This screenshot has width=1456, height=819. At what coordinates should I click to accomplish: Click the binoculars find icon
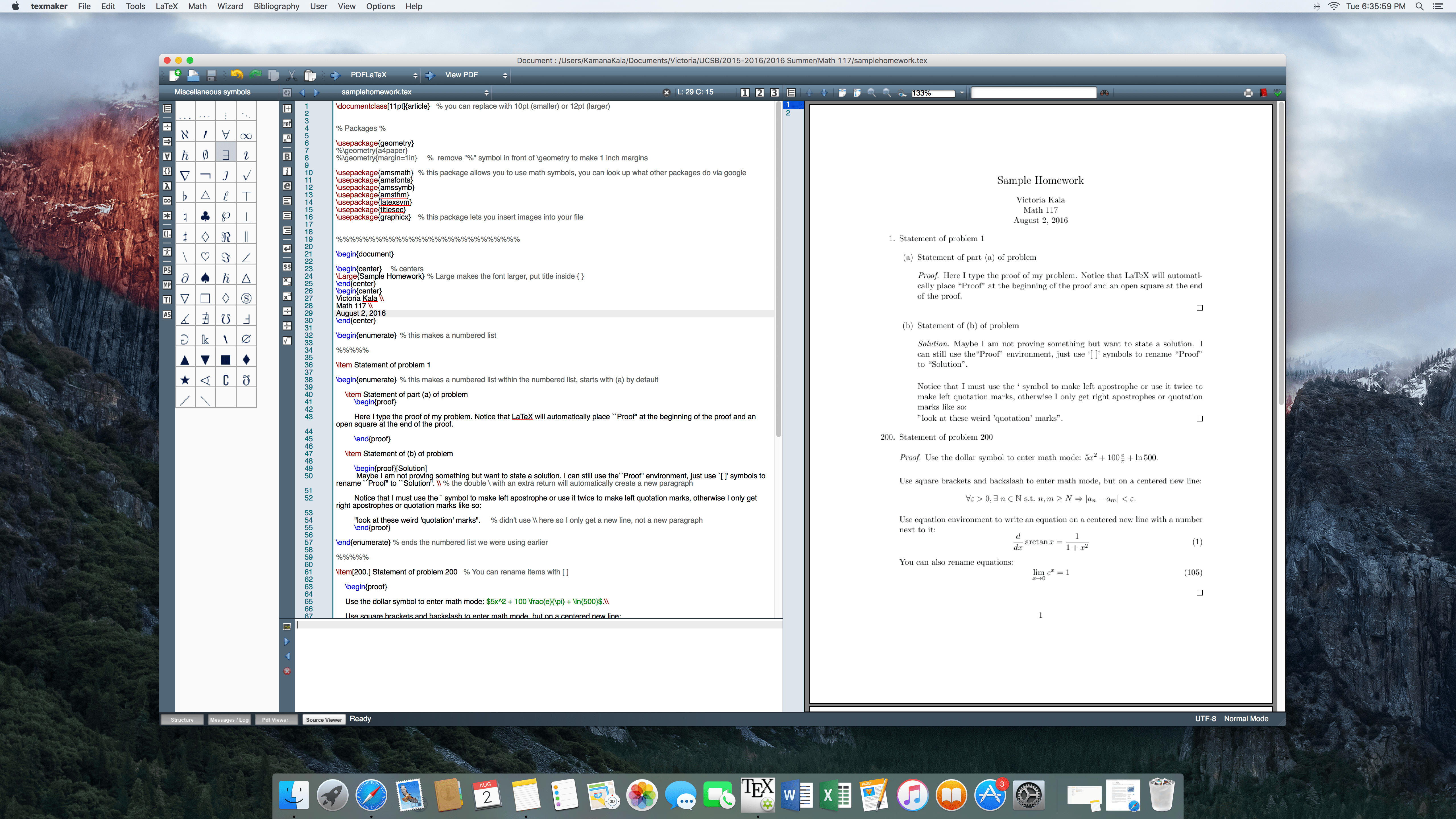pos(1104,93)
